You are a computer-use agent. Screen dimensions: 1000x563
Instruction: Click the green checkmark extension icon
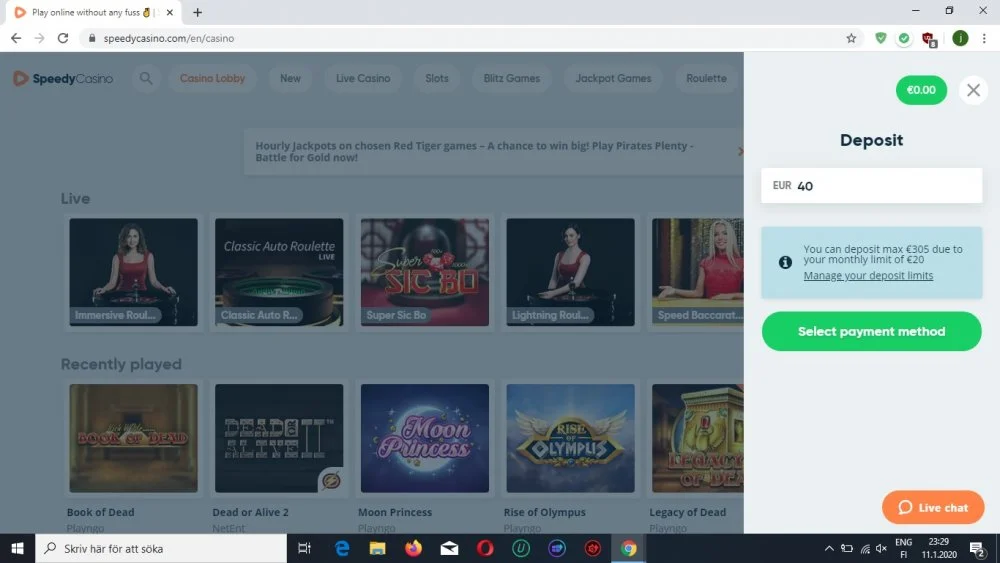[904, 38]
